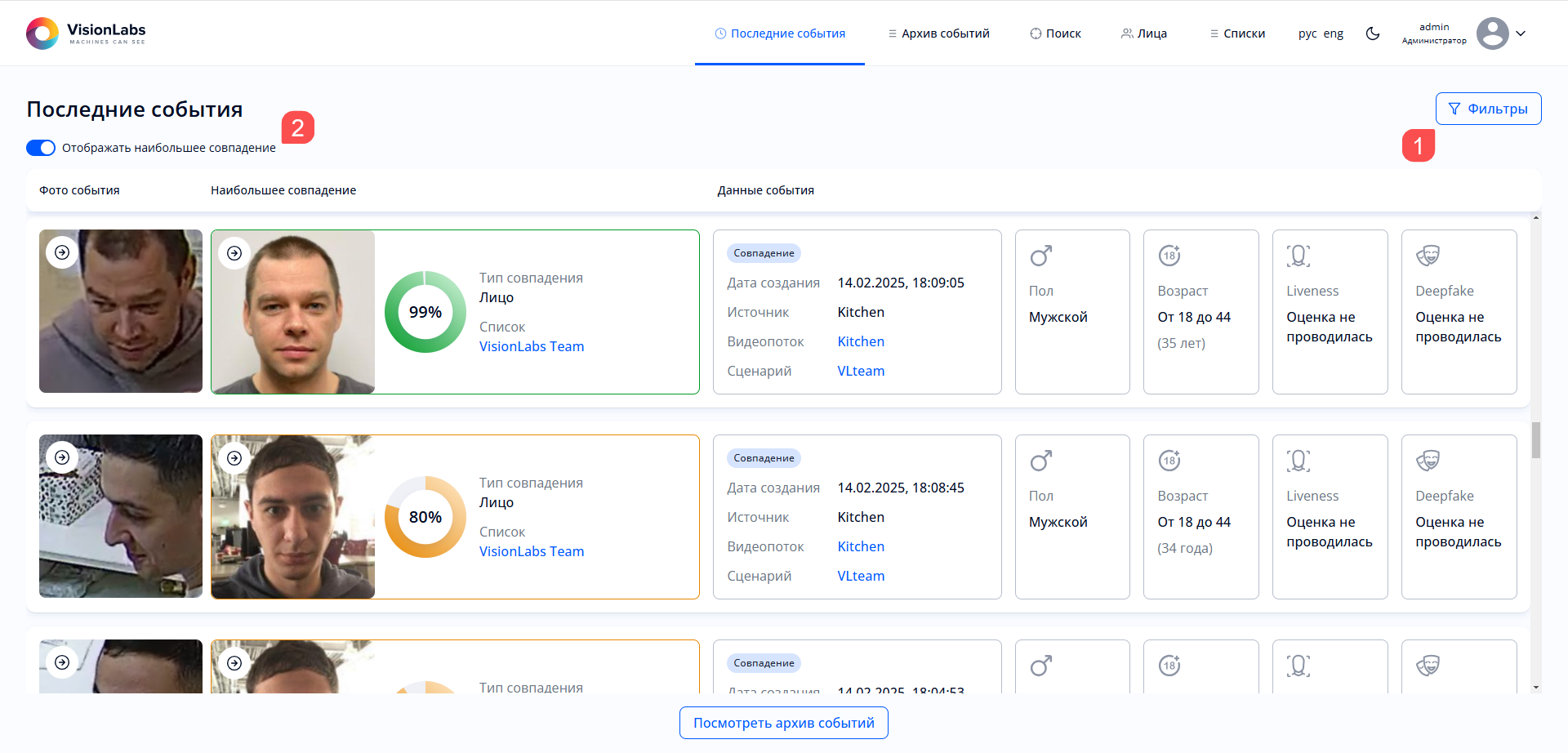Image resolution: width=1568 pixels, height=753 pixels.
Task: Click Совпадение badge on third event
Action: (x=764, y=663)
